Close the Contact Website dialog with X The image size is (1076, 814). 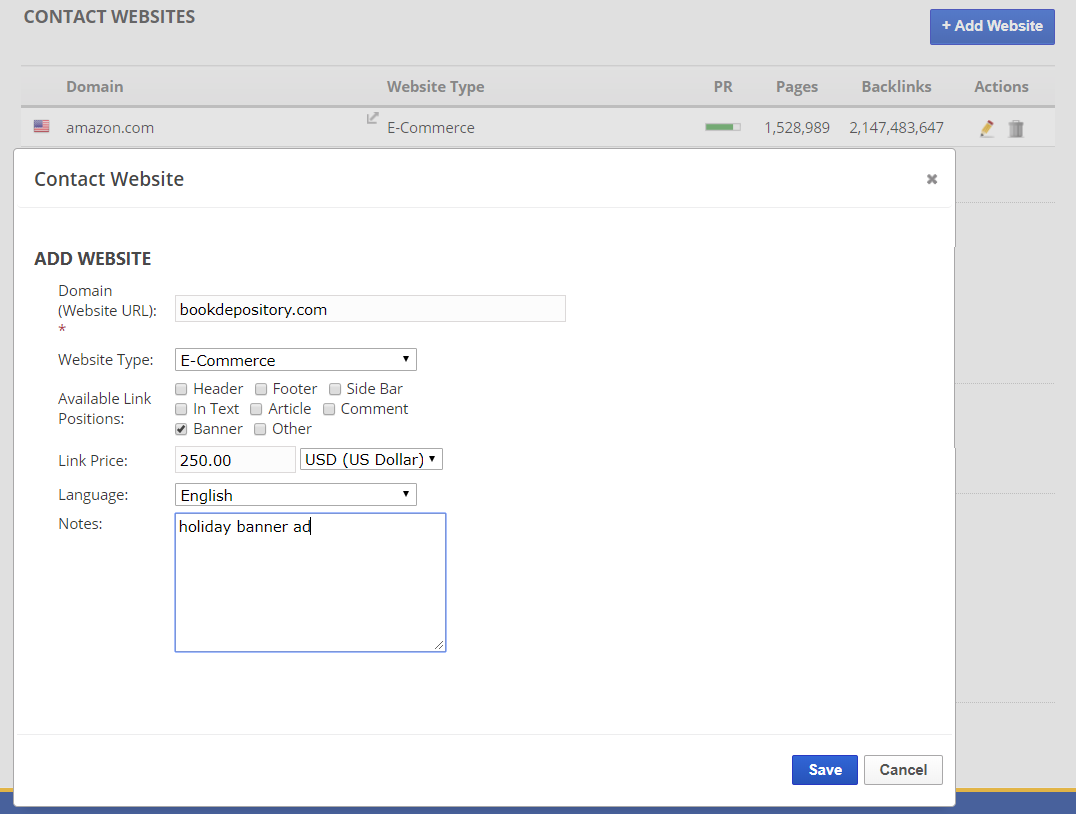pos(932,179)
